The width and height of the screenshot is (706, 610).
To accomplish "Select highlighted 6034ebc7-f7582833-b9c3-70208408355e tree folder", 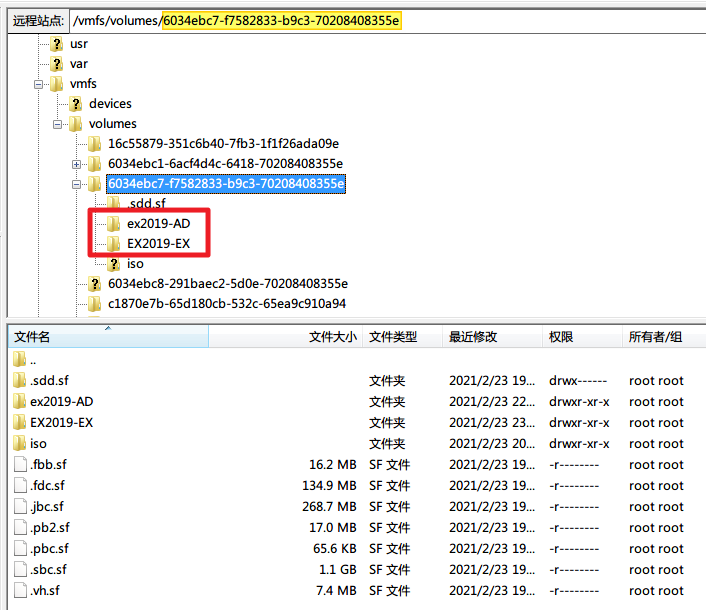I will [x=226, y=184].
